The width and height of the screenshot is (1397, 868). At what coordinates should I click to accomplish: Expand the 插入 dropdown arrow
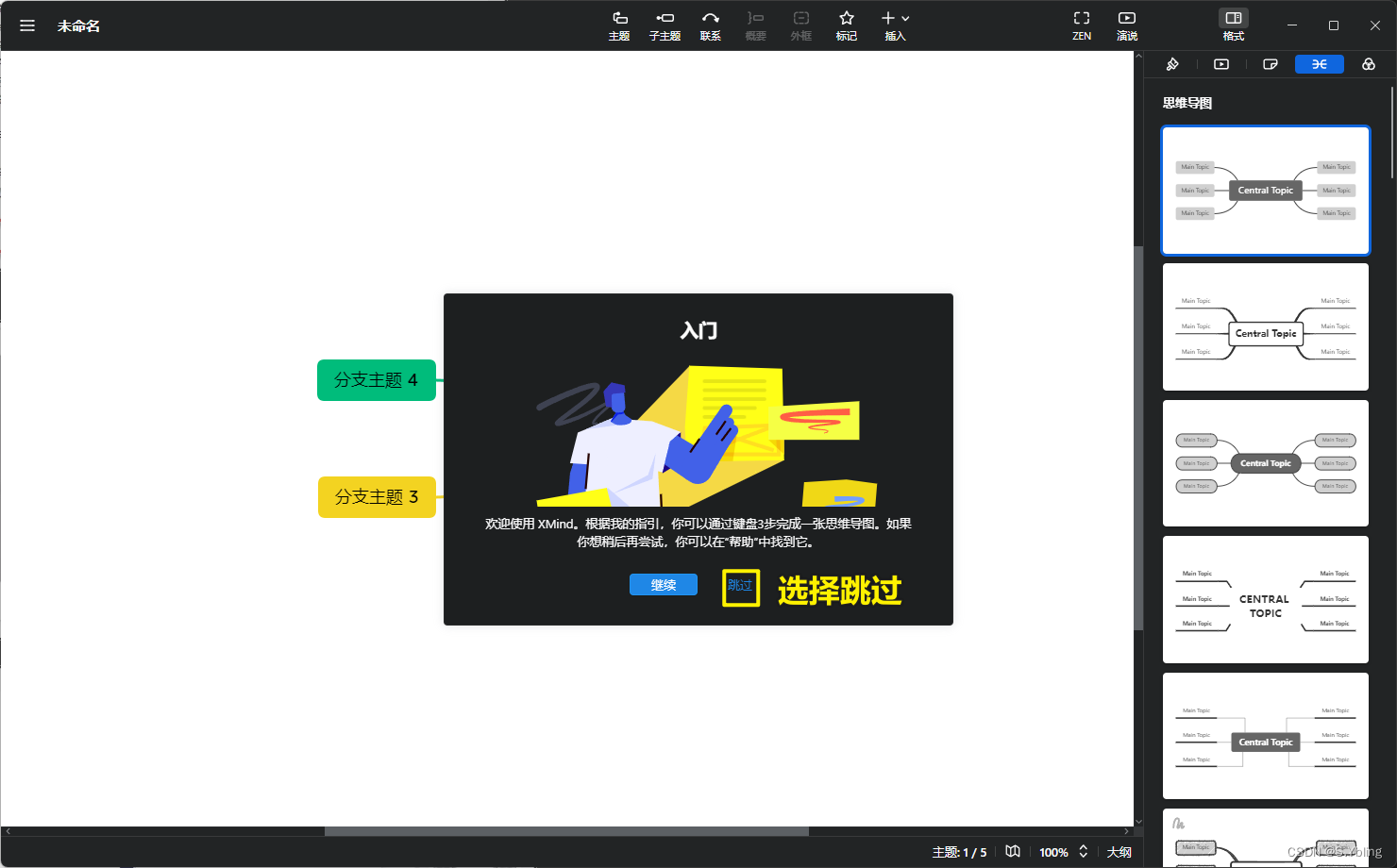(x=906, y=18)
